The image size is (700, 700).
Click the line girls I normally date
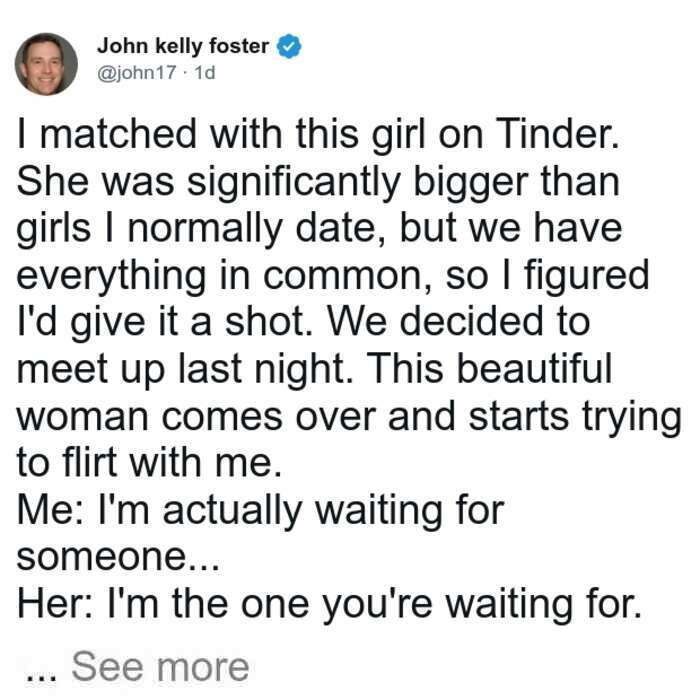click(319, 231)
